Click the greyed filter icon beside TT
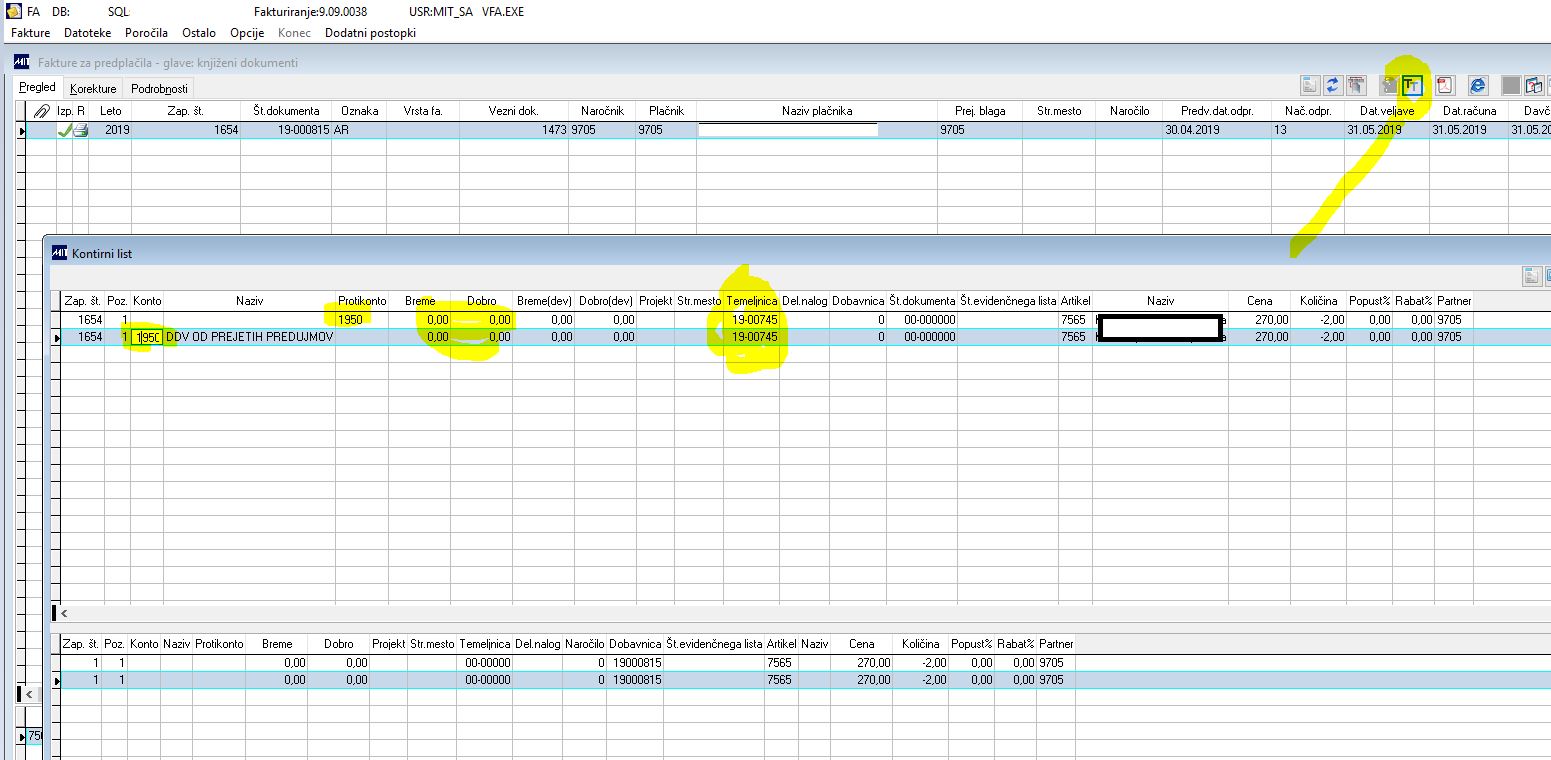 tap(1389, 85)
